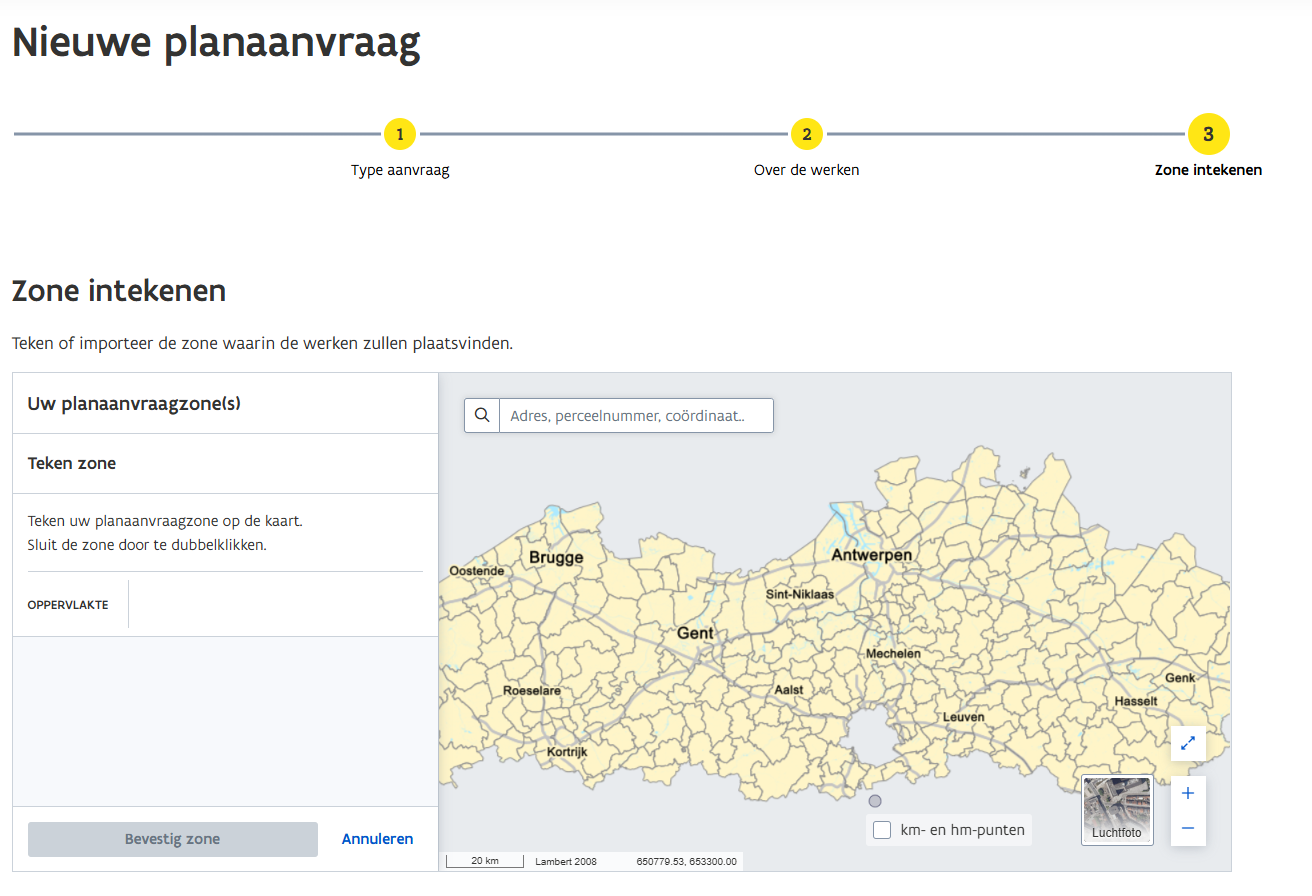Click the map search magnifier icon
Screen dimensions: 1312x896
(482, 416)
